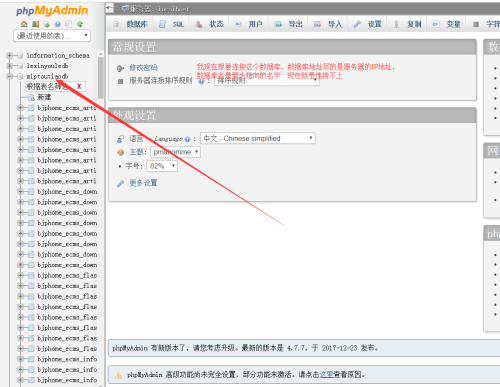Click the miptoutiaodb database icon

20,76
